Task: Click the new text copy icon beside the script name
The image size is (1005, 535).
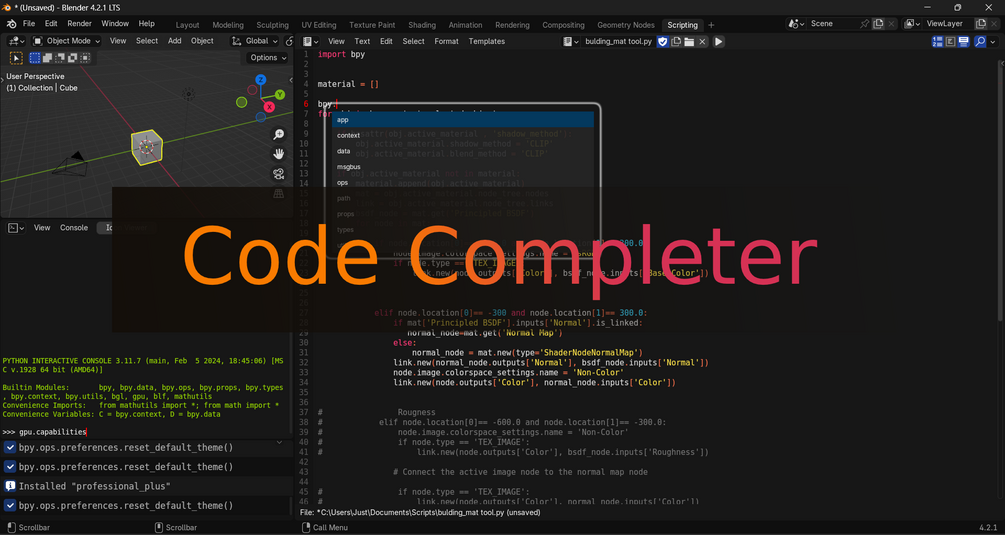Action: coord(676,42)
